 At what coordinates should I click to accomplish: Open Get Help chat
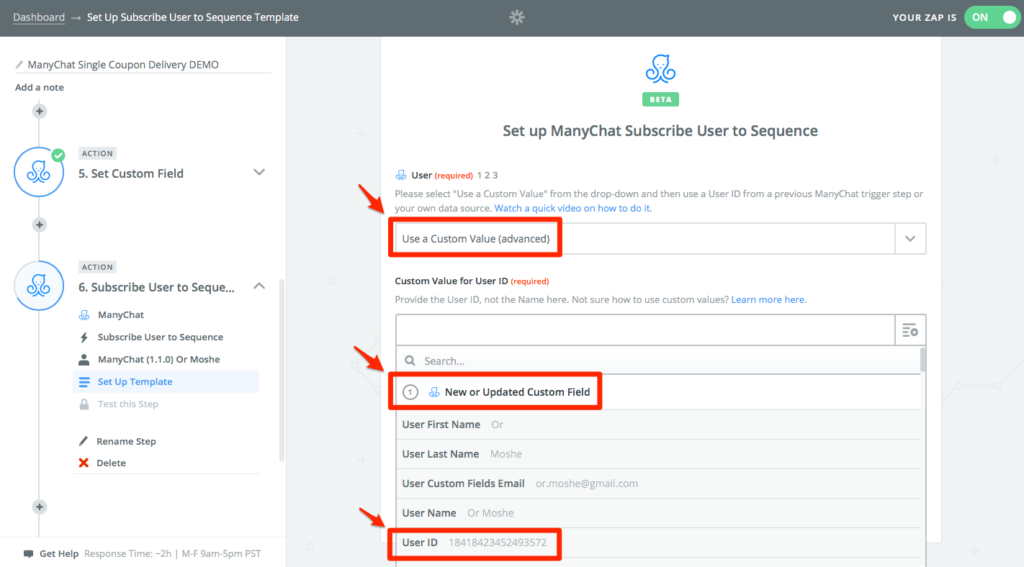pos(59,554)
